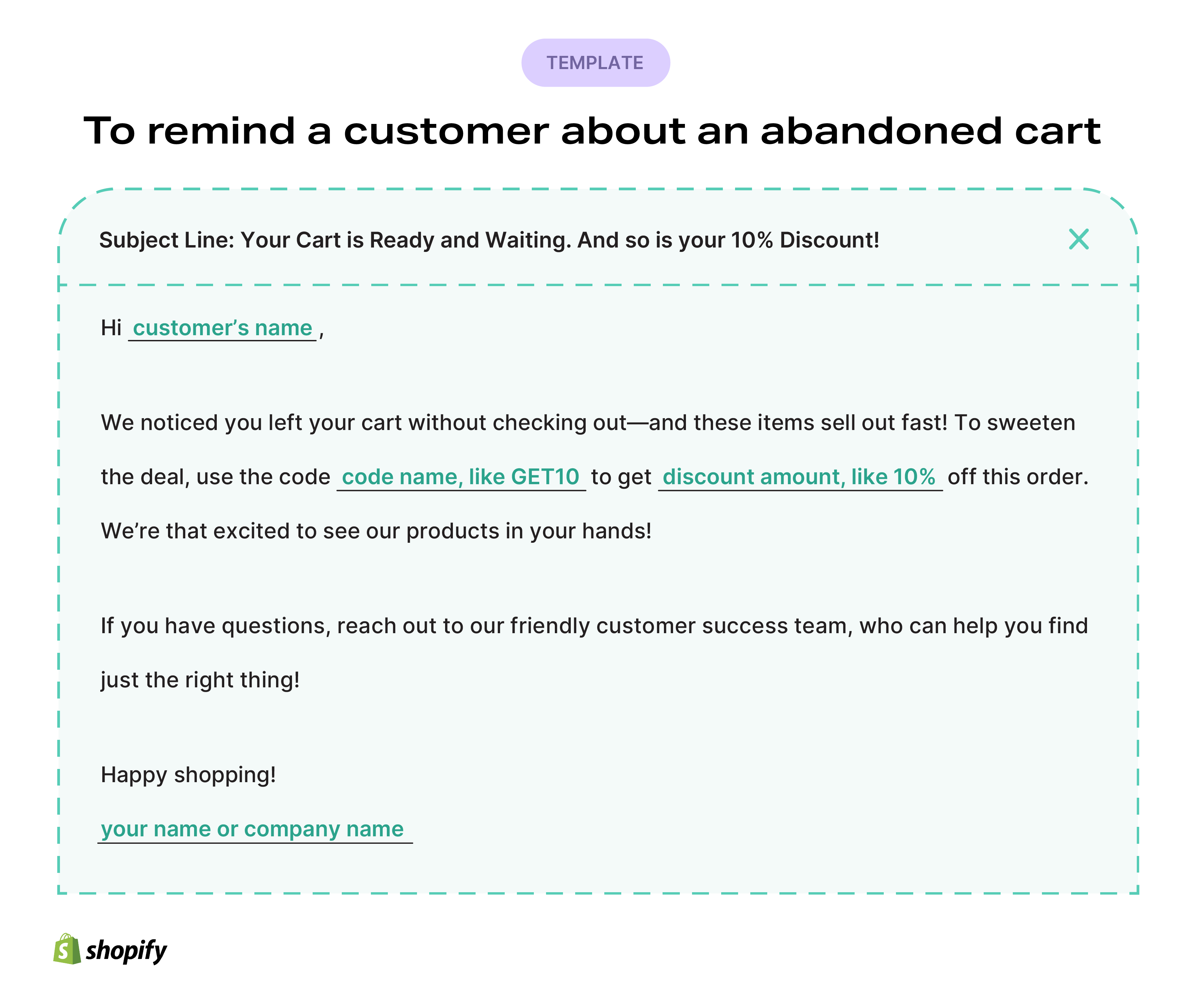This screenshot has height=1008, width=1192.
Task: Click 'We're that excited' sentence
Action: (376, 532)
